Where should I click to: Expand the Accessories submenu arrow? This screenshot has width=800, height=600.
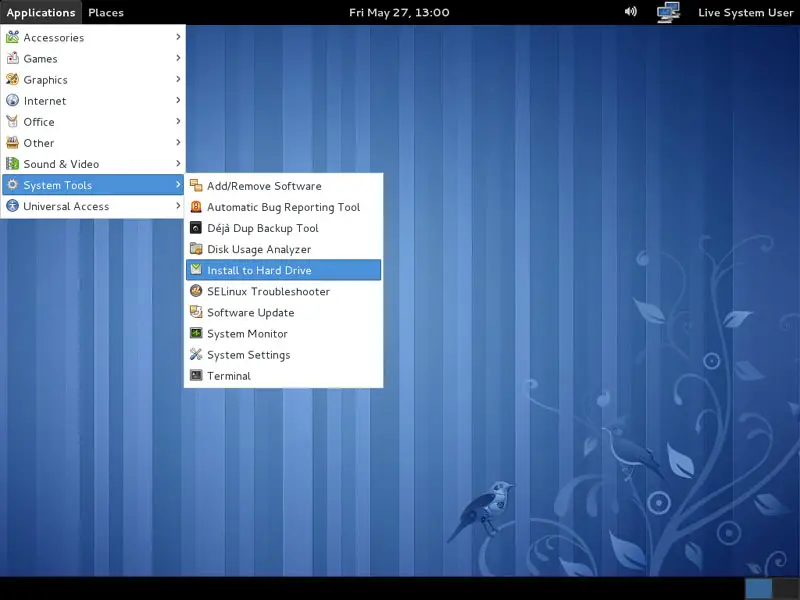click(x=178, y=37)
